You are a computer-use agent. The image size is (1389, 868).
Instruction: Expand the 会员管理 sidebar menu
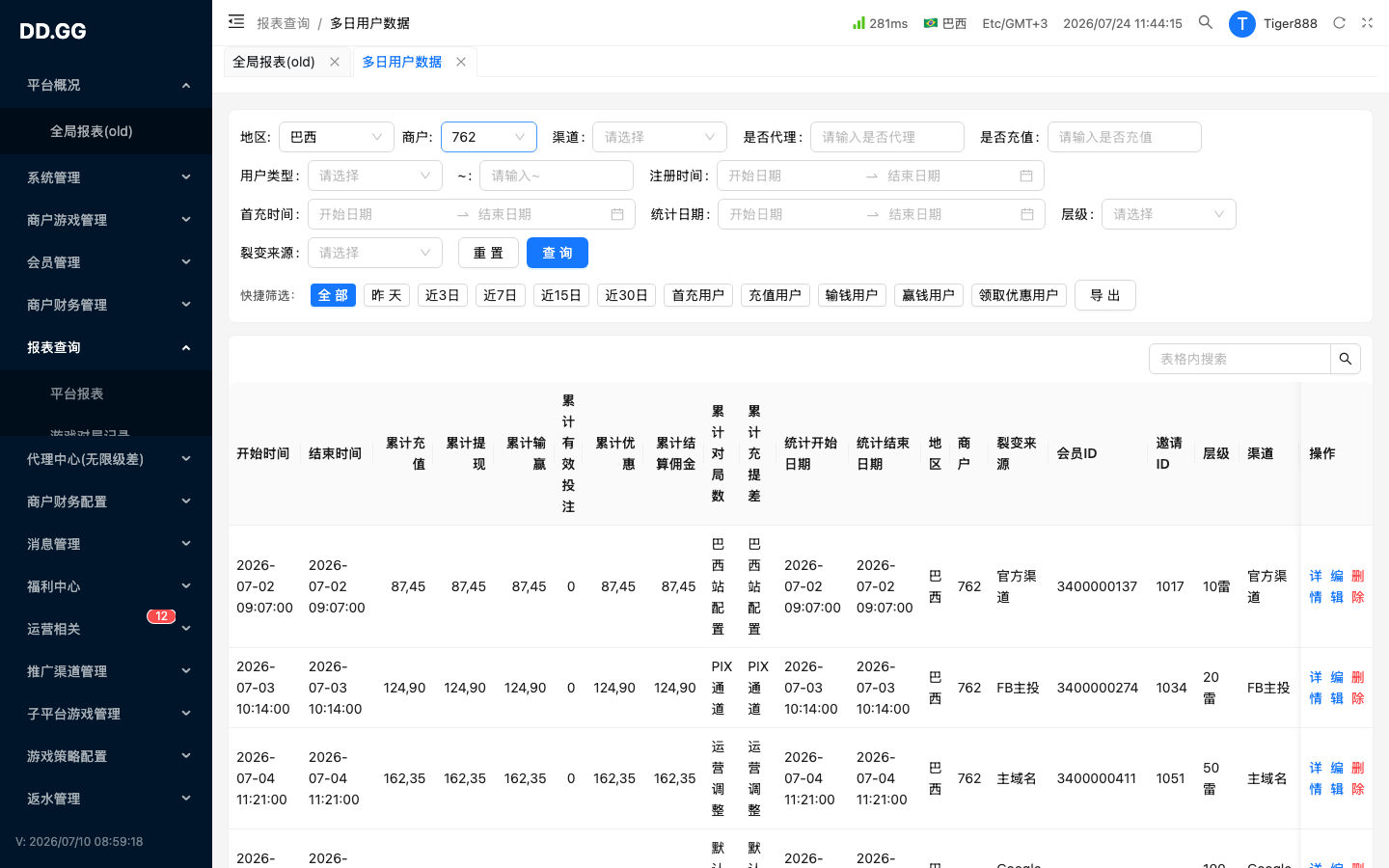point(106,262)
